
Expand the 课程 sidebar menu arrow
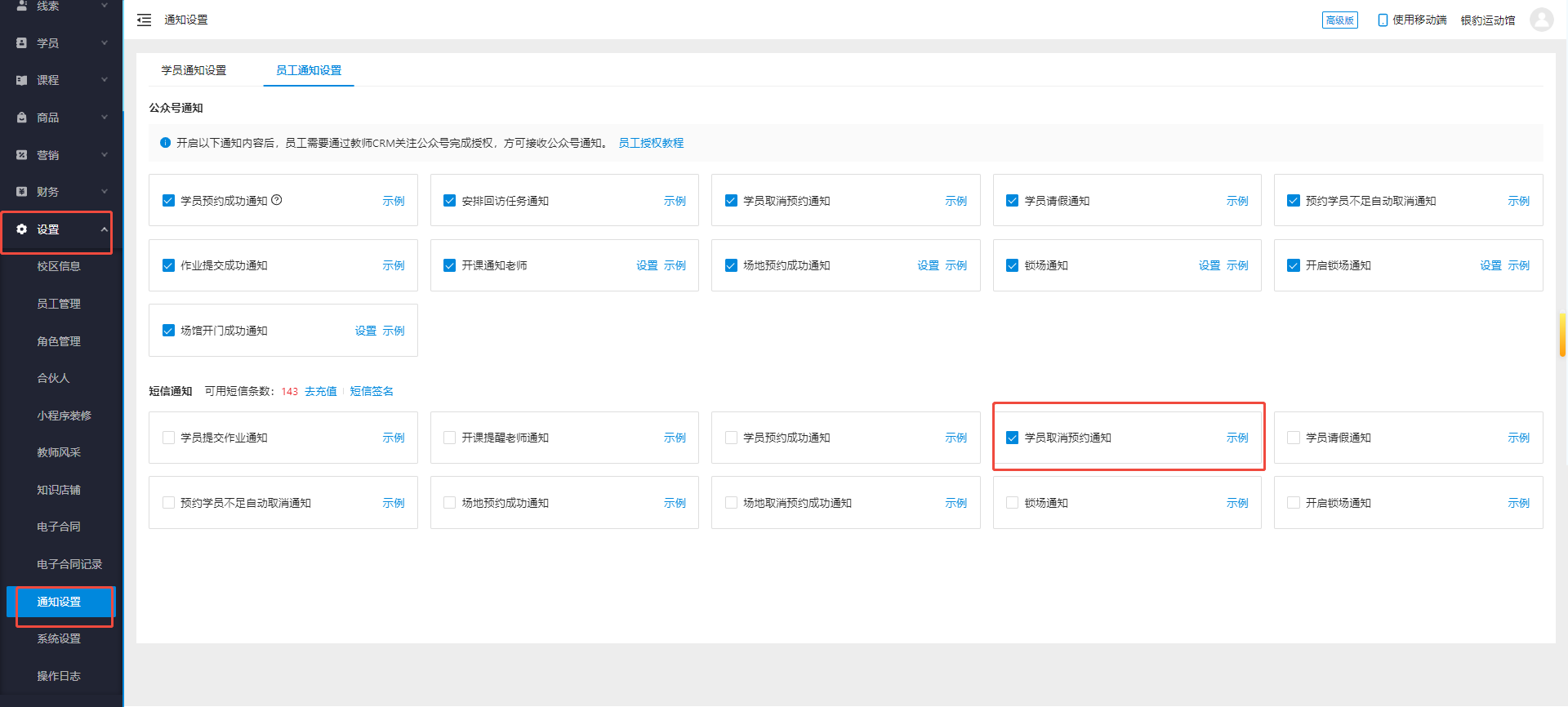[x=105, y=80]
